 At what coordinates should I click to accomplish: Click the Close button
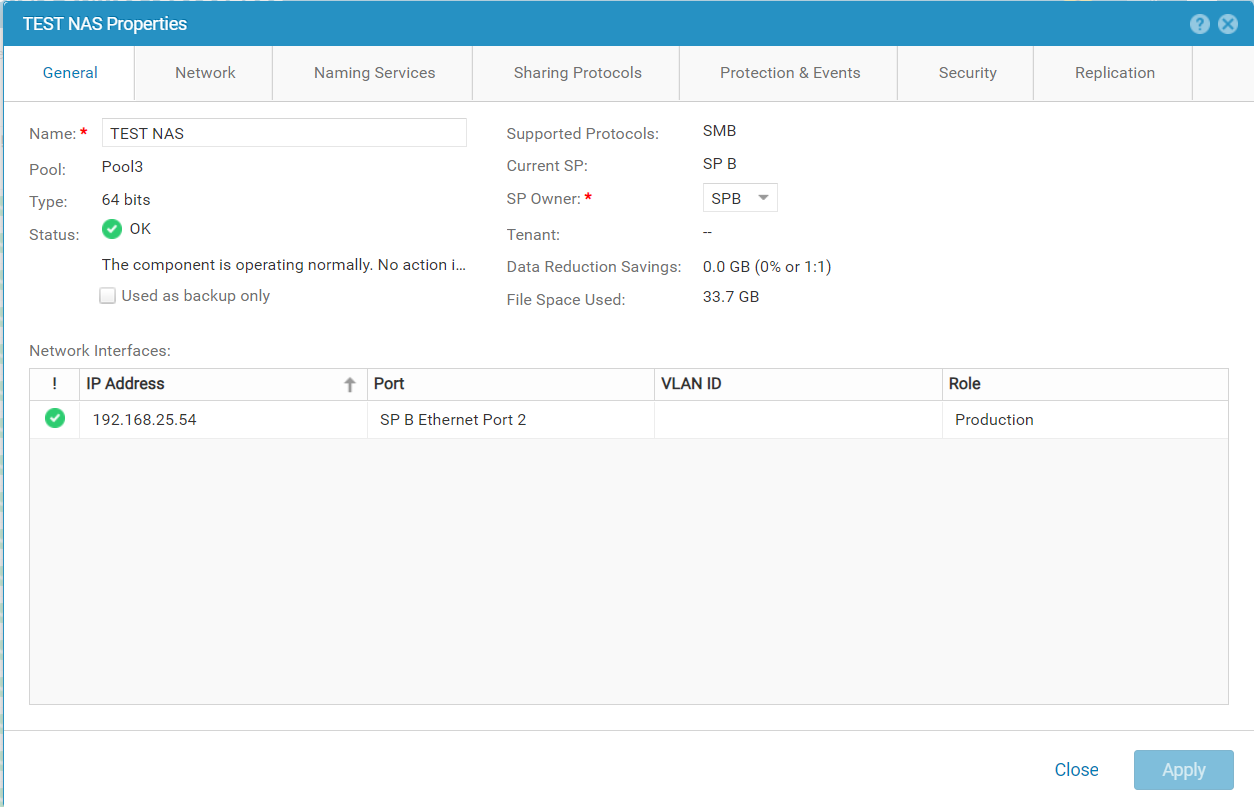[x=1076, y=769]
